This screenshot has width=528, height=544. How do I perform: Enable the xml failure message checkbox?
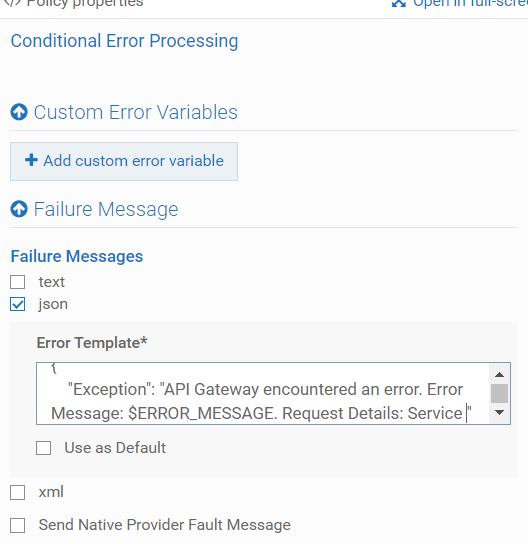17,492
